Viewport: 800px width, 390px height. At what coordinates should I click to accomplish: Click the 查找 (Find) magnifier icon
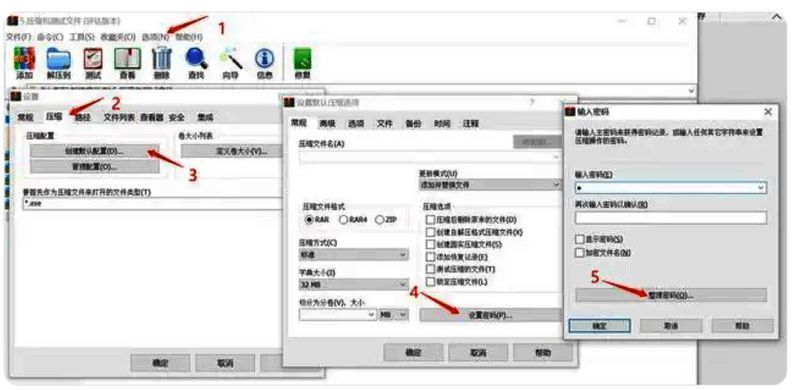click(196, 63)
